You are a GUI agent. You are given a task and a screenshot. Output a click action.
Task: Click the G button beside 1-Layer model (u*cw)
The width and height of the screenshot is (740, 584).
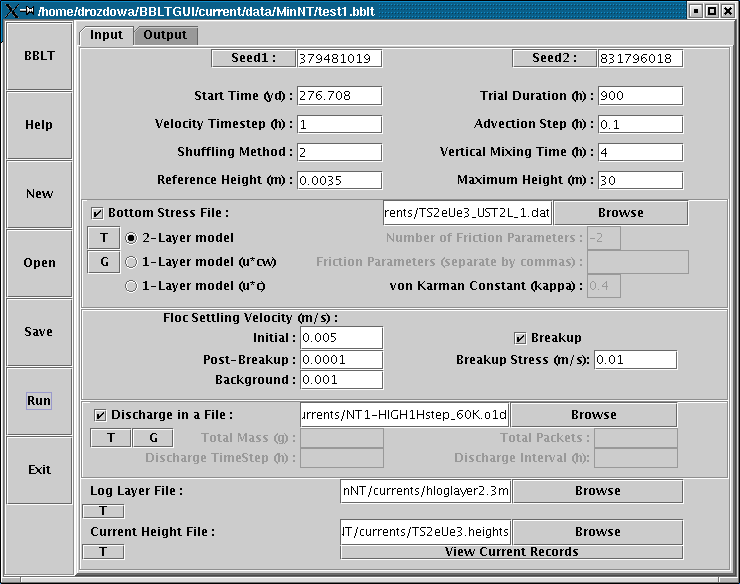[103, 262]
